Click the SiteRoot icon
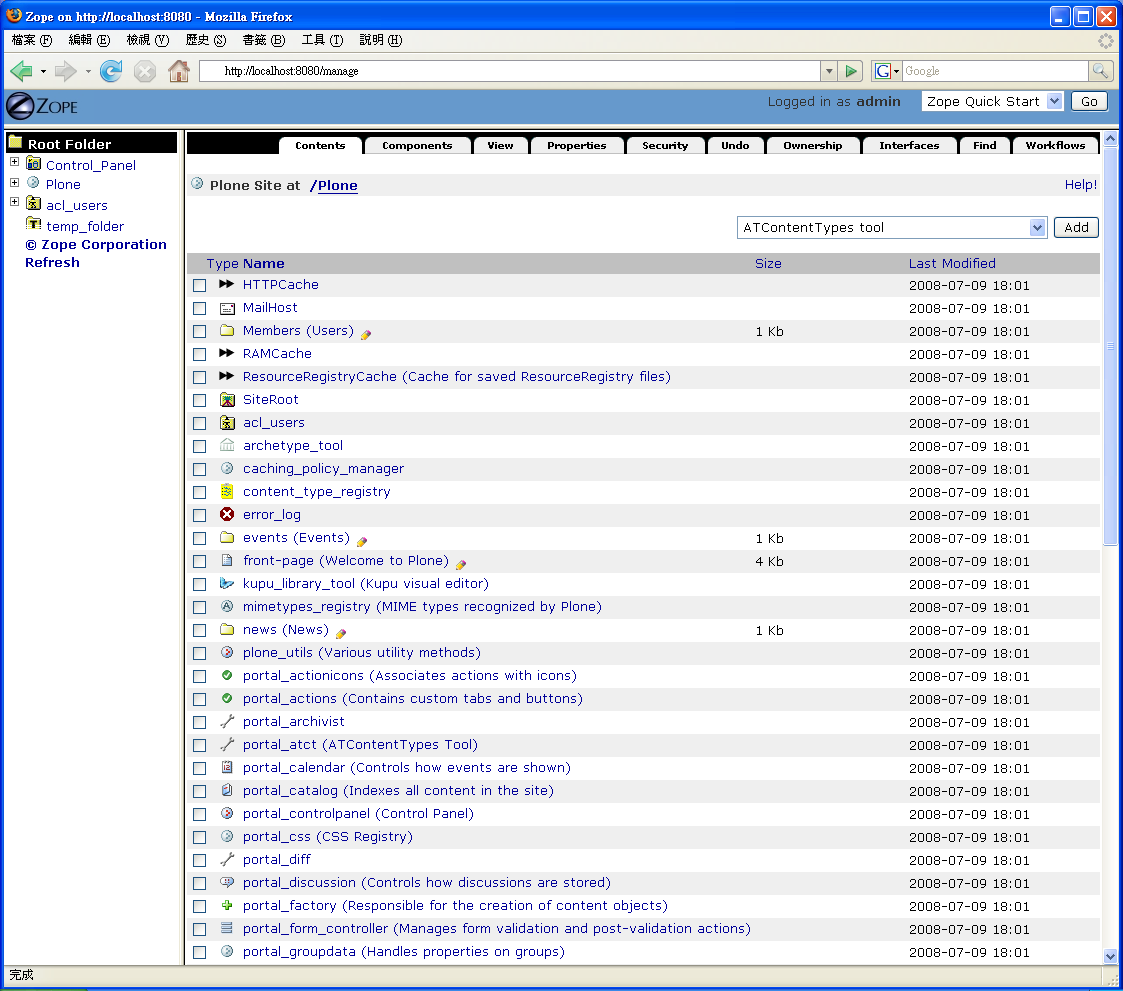Image resolution: width=1123 pixels, height=991 pixels. tap(227, 400)
